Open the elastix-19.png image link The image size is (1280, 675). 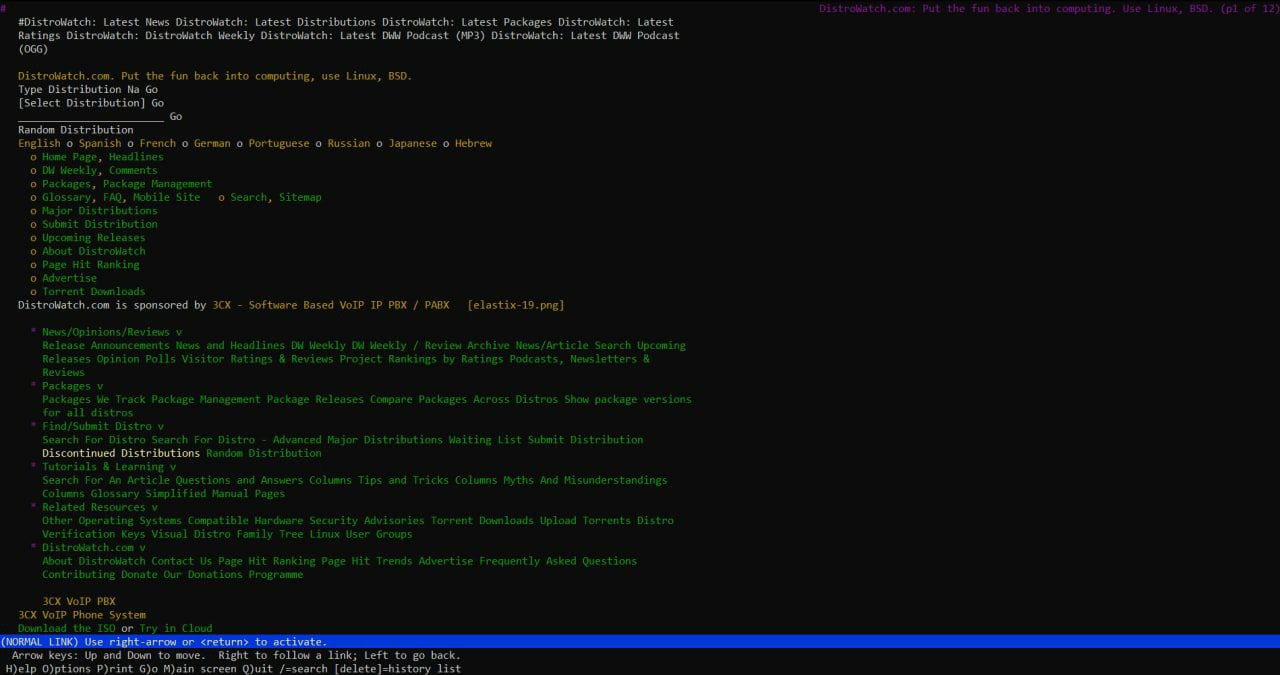point(516,305)
